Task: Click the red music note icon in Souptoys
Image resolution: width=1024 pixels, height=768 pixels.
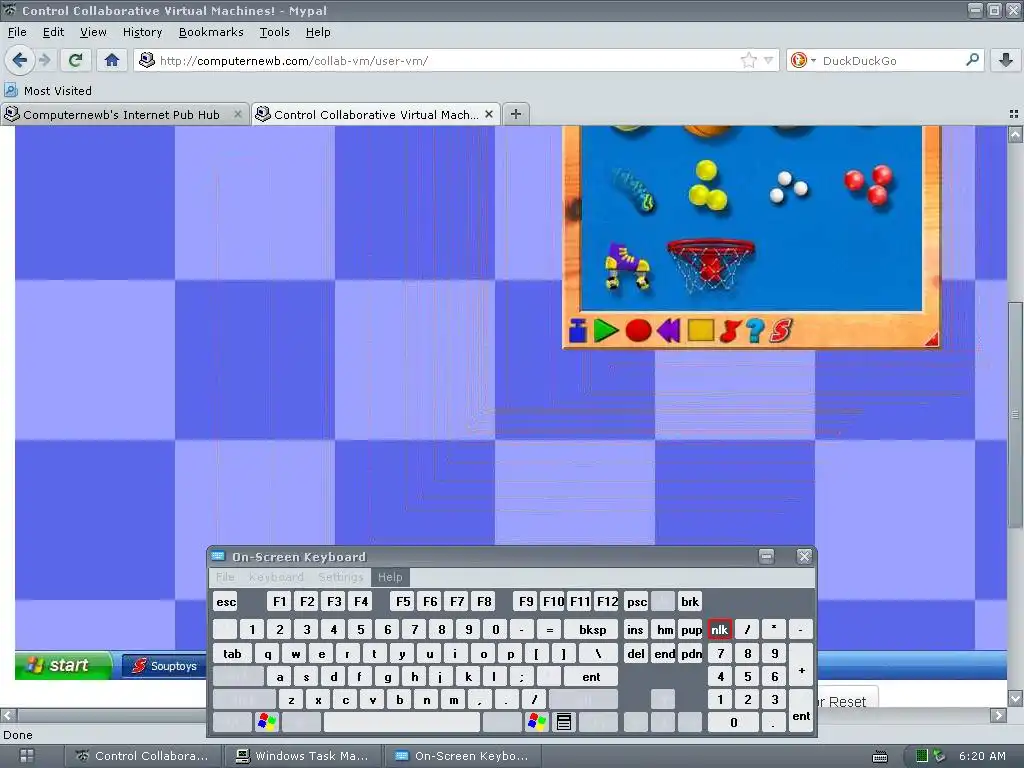Action: pyautogui.click(x=729, y=330)
